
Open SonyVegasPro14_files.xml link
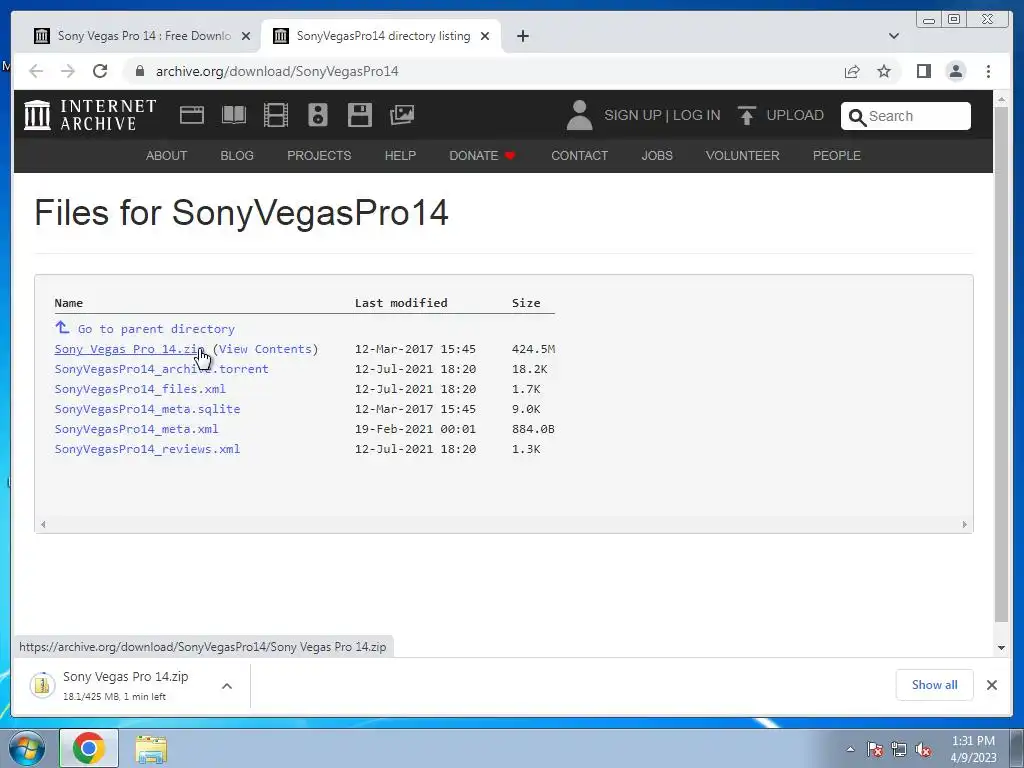tap(140, 389)
